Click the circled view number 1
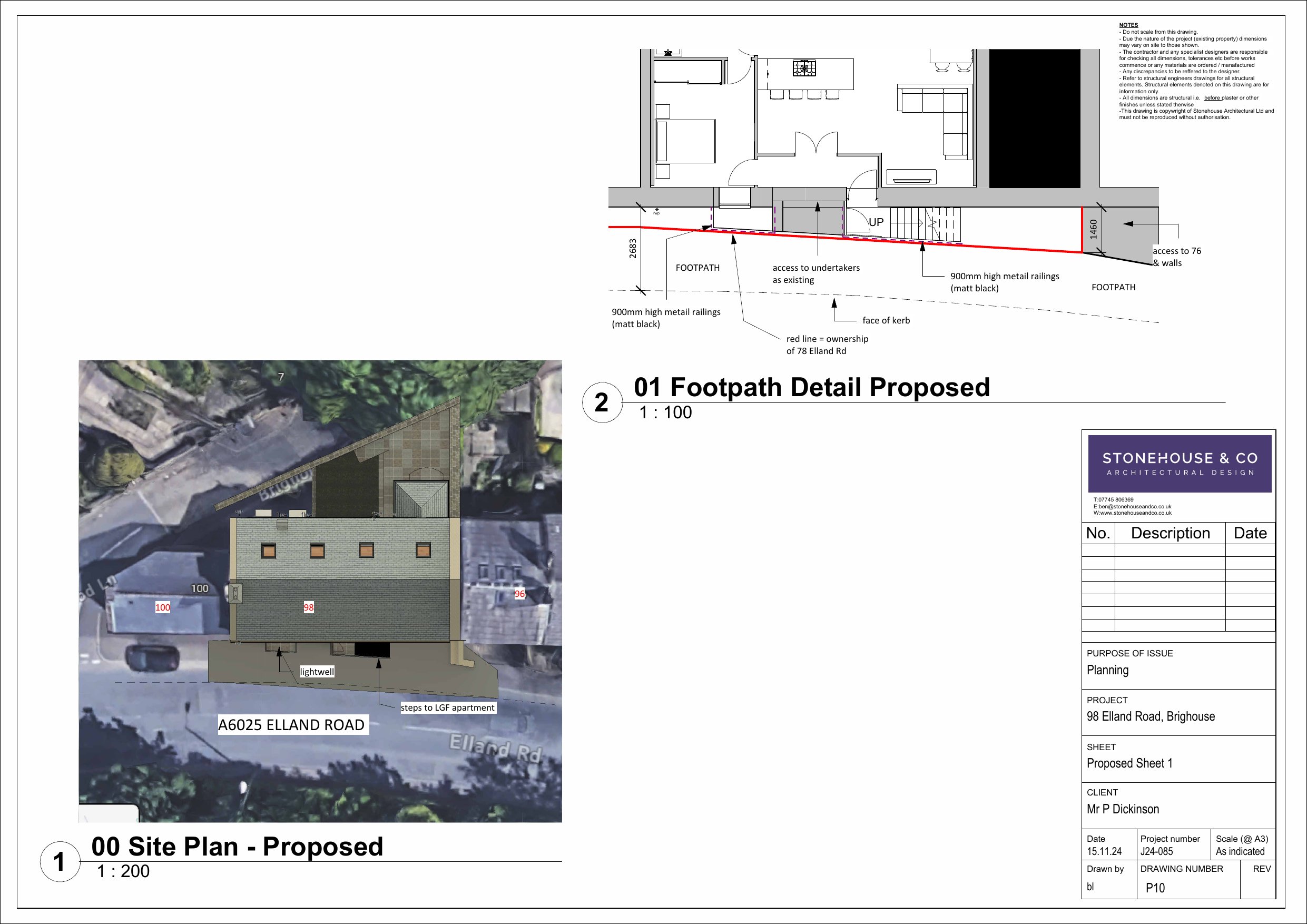The width and height of the screenshot is (1307, 924). point(59,862)
